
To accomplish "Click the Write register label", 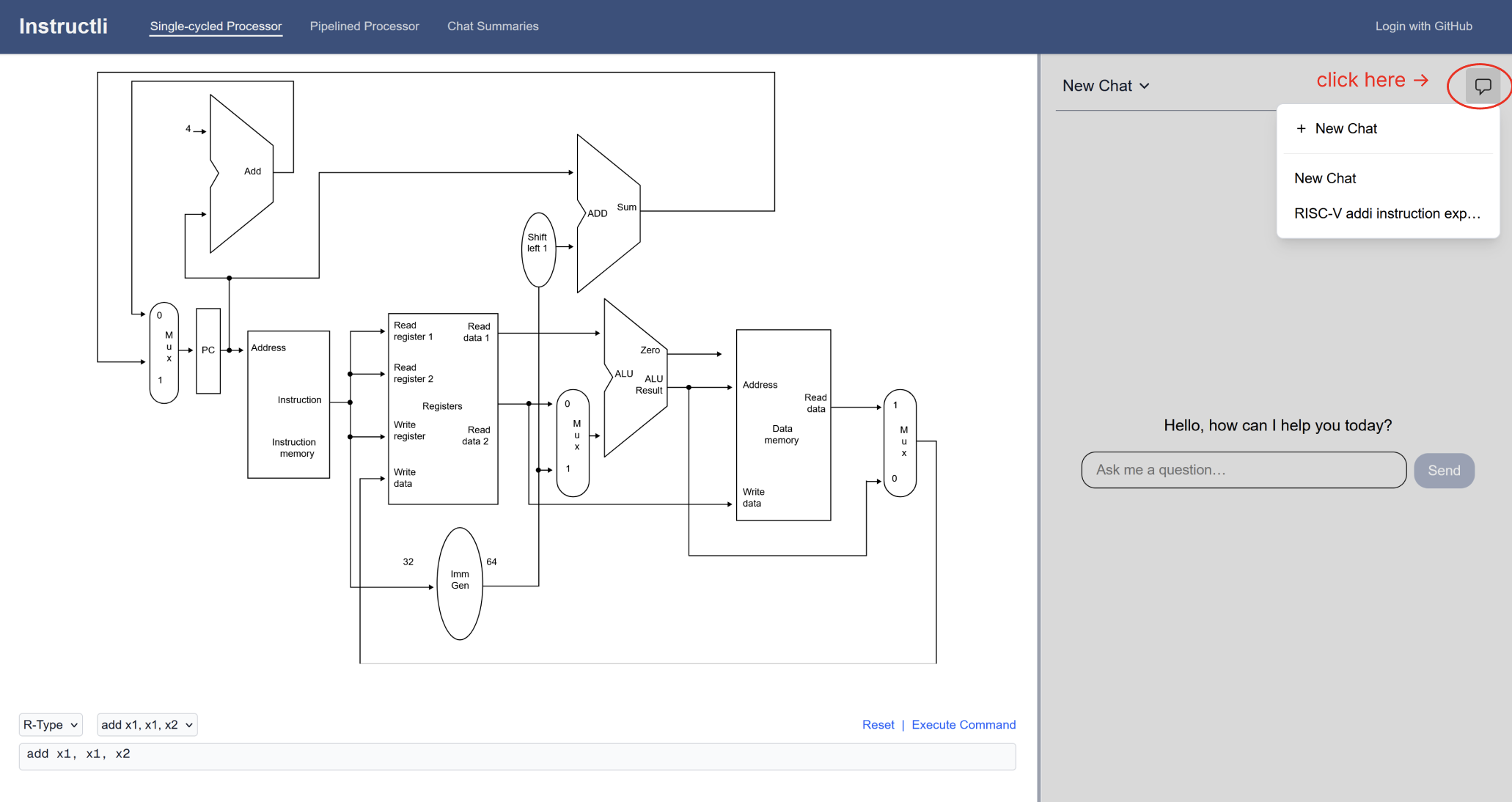I will coord(409,430).
